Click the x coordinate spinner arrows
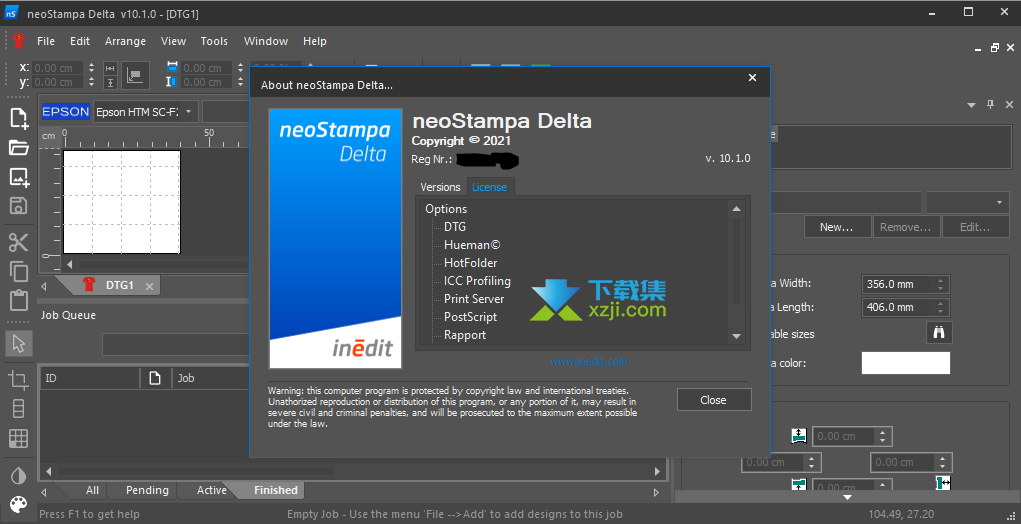This screenshot has width=1021, height=524. coord(91,68)
